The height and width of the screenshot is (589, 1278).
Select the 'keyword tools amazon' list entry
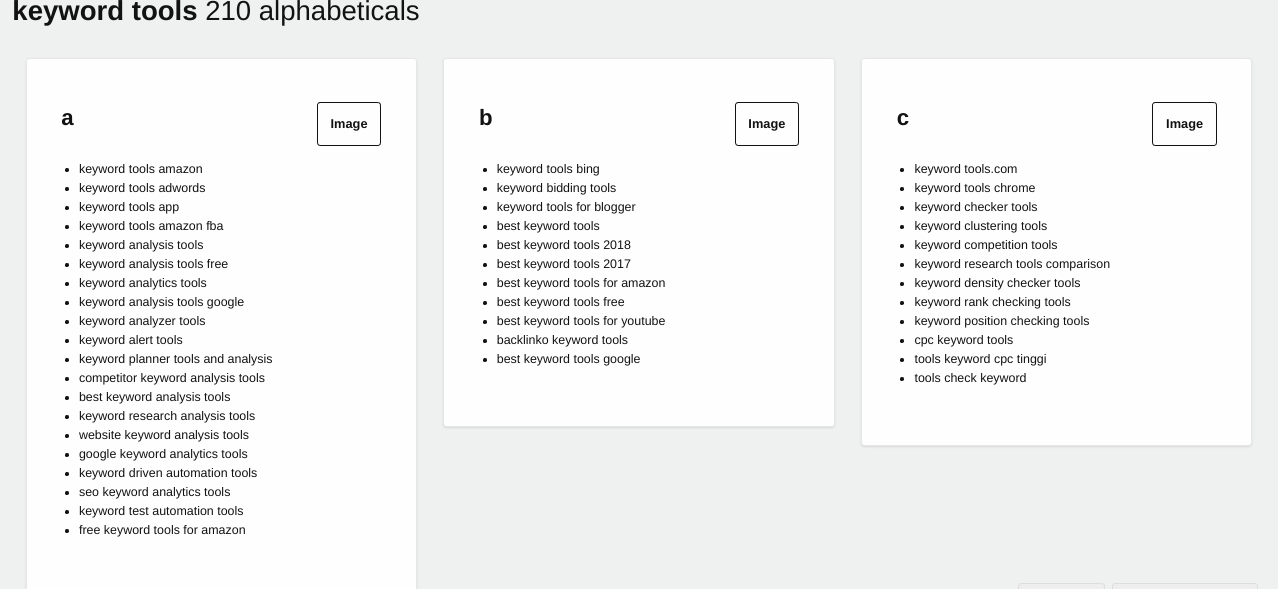[x=141, y=169]
